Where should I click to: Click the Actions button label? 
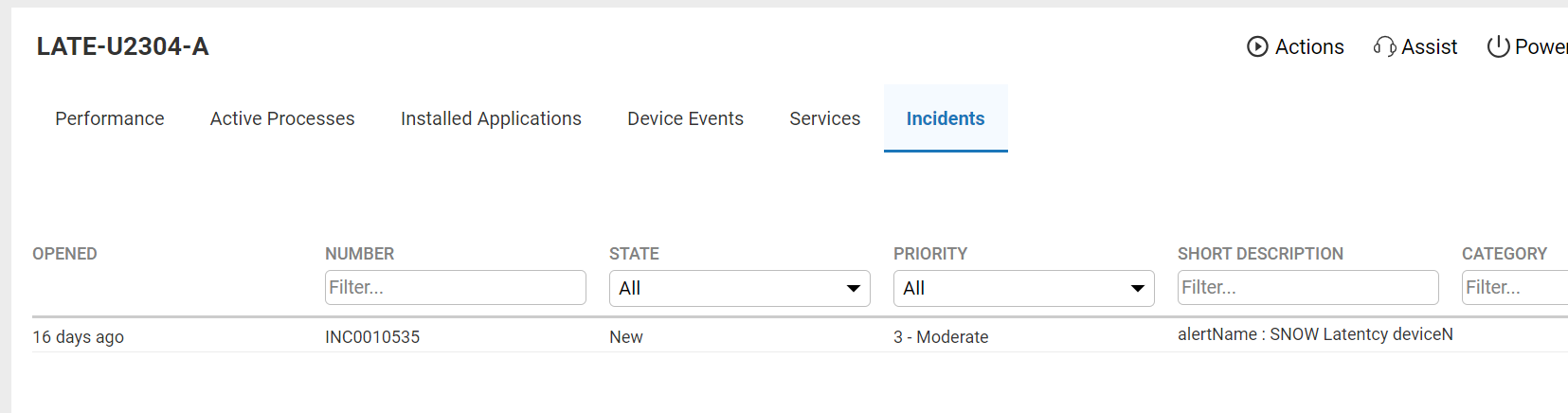[1309, 46]
